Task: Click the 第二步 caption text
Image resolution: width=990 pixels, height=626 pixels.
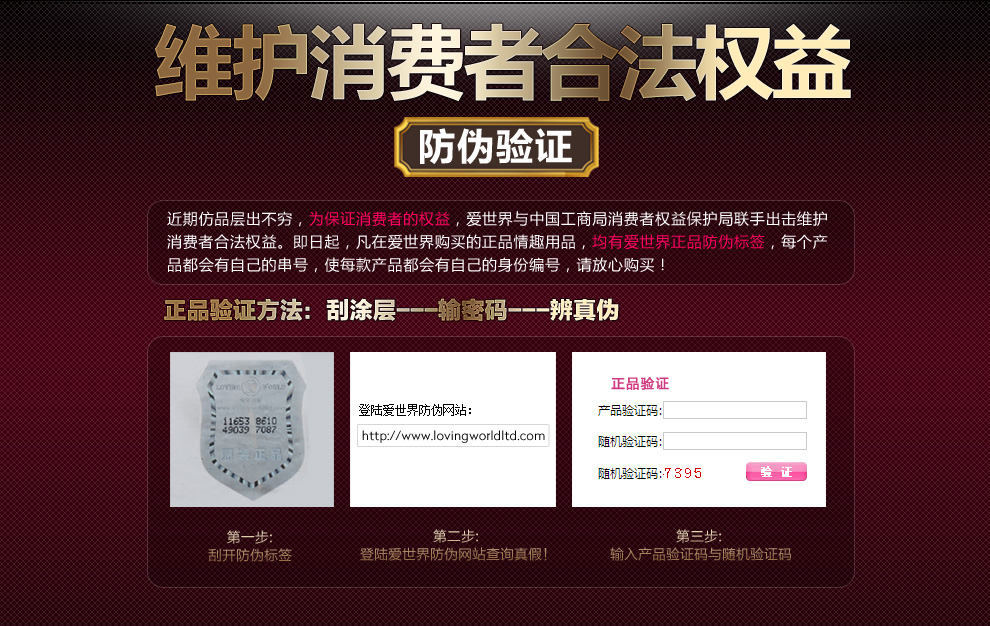Action: coord(456,536)
